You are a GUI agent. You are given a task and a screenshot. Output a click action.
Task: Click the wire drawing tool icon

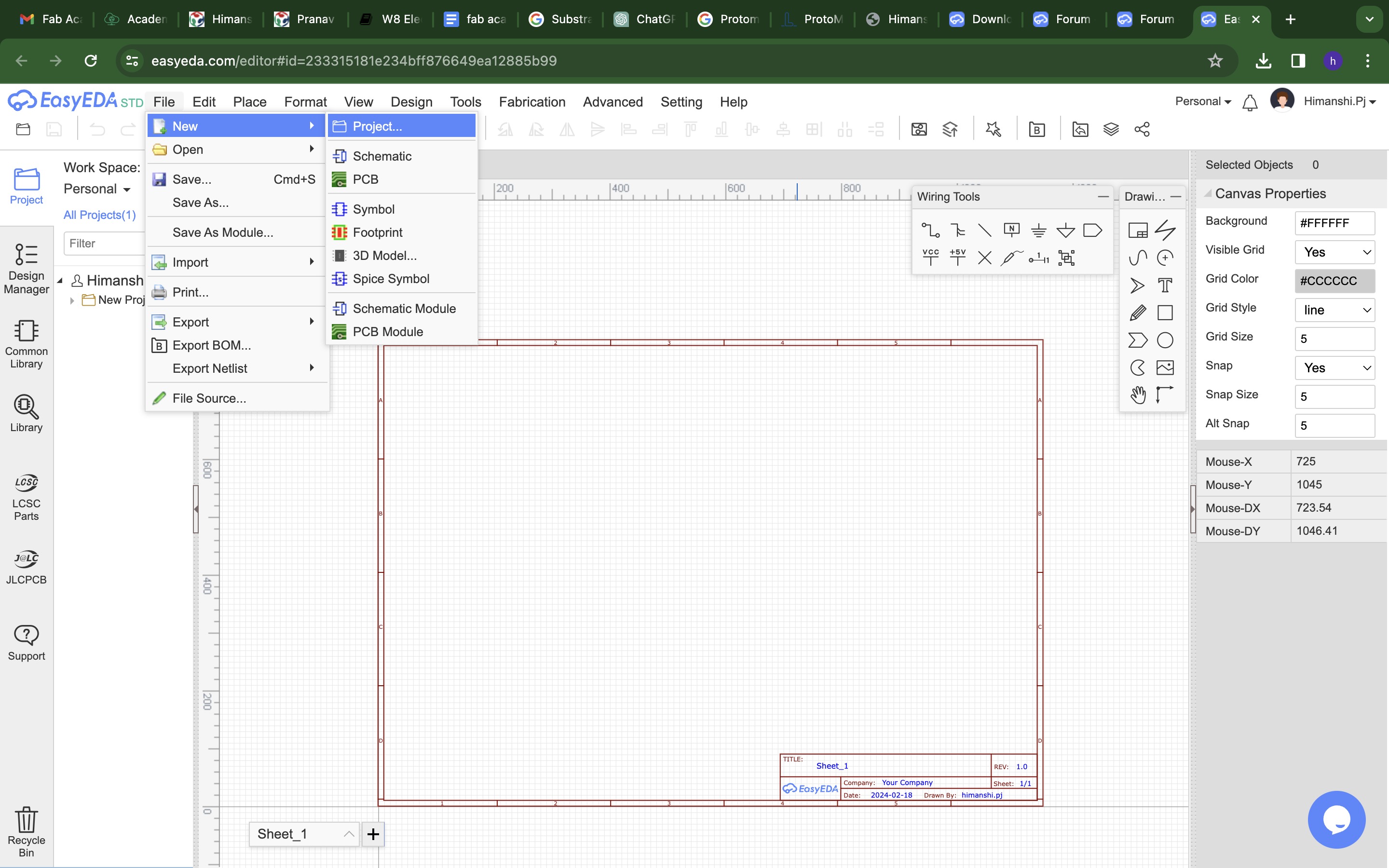(x=930, y=230)
